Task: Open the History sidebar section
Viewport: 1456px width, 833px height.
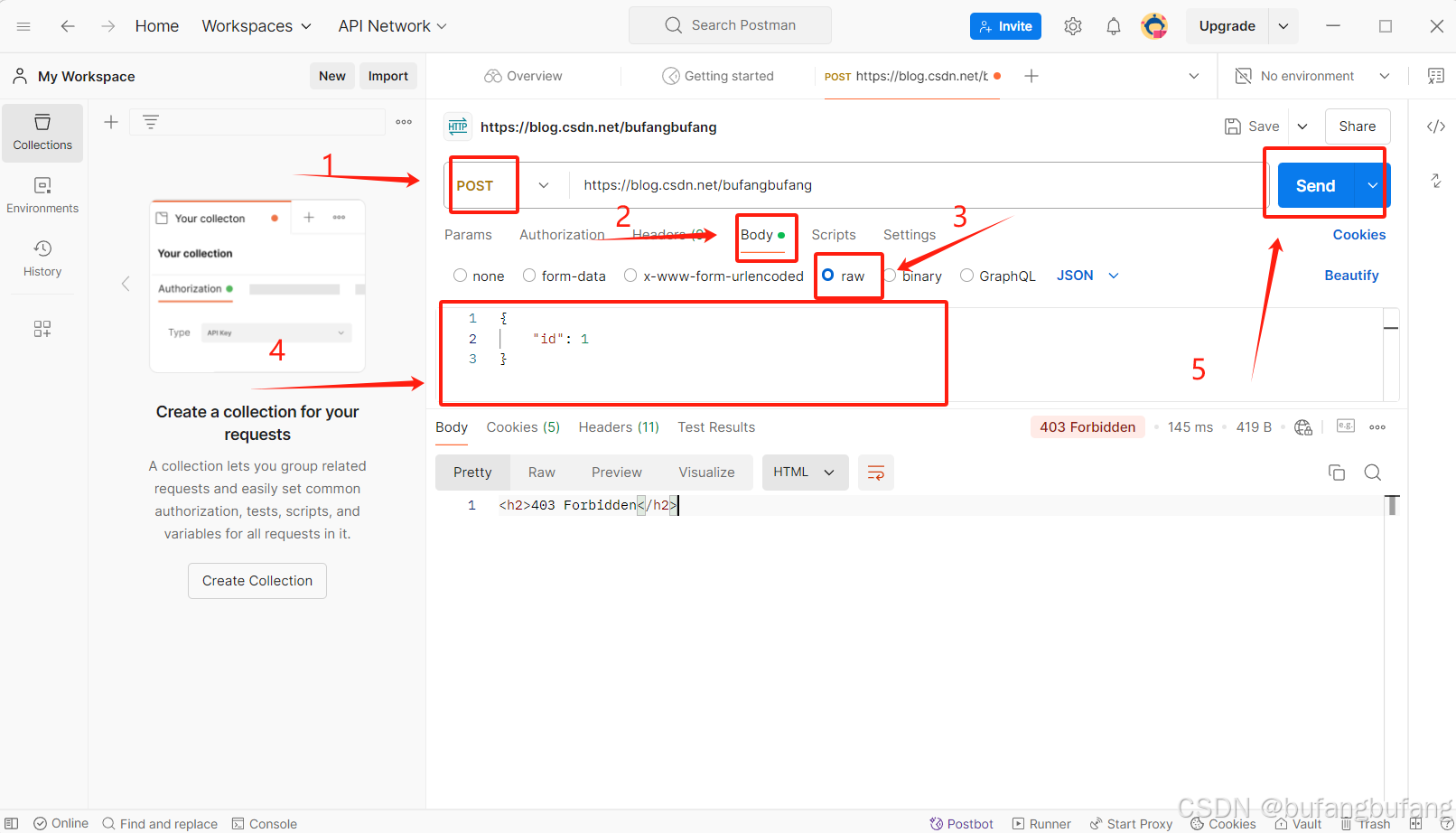Action: [42, 259]
